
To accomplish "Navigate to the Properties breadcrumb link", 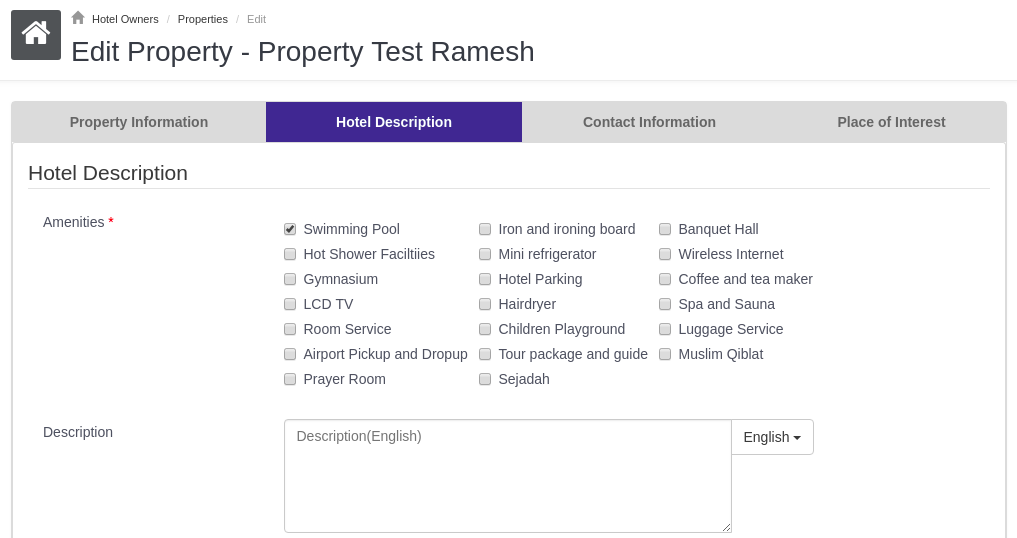I will point(203,19).
